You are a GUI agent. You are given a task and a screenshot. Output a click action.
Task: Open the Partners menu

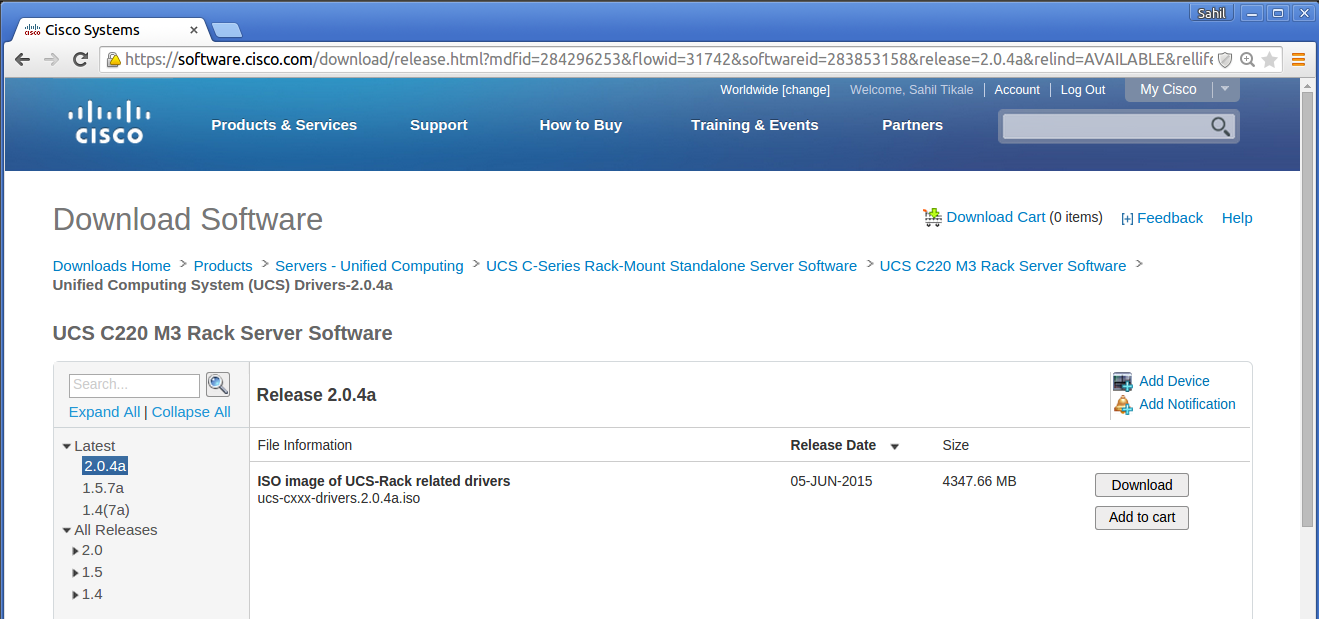912,125
